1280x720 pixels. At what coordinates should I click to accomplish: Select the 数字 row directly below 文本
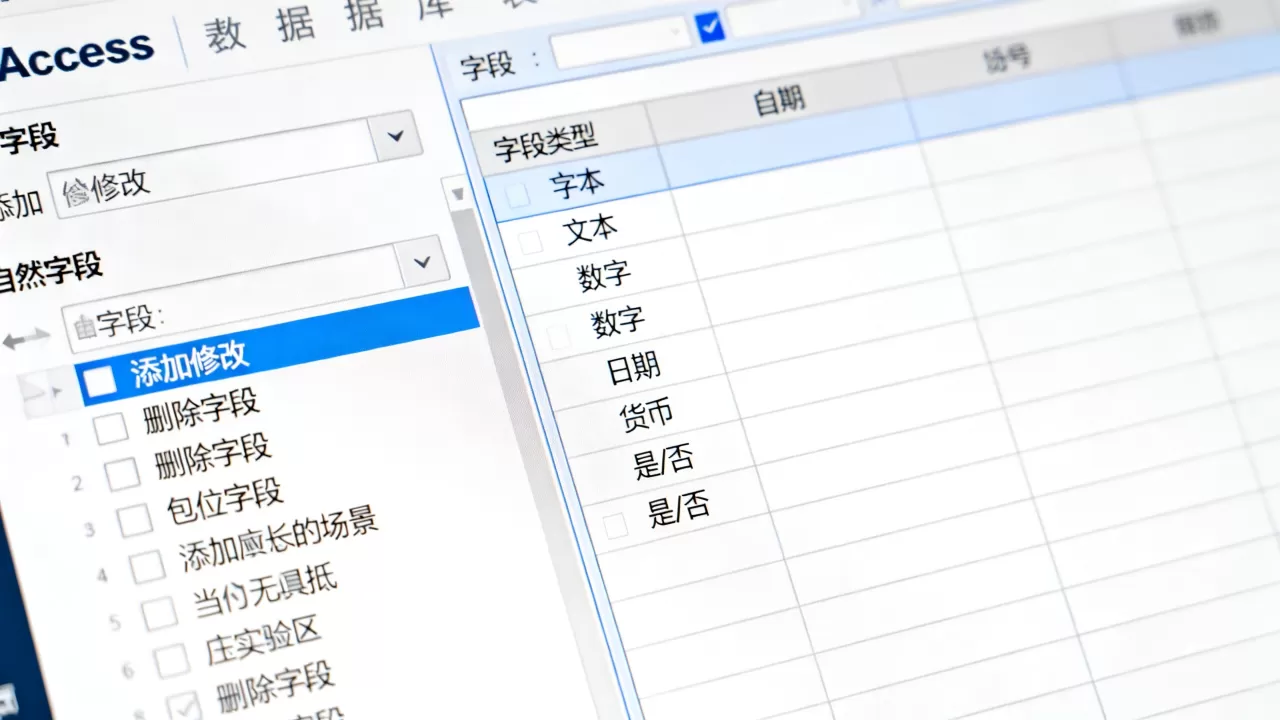tap(604, 275)
